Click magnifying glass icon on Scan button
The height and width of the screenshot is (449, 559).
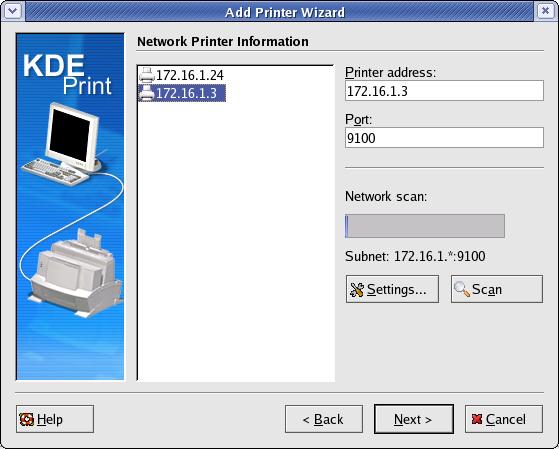[462, 289]
